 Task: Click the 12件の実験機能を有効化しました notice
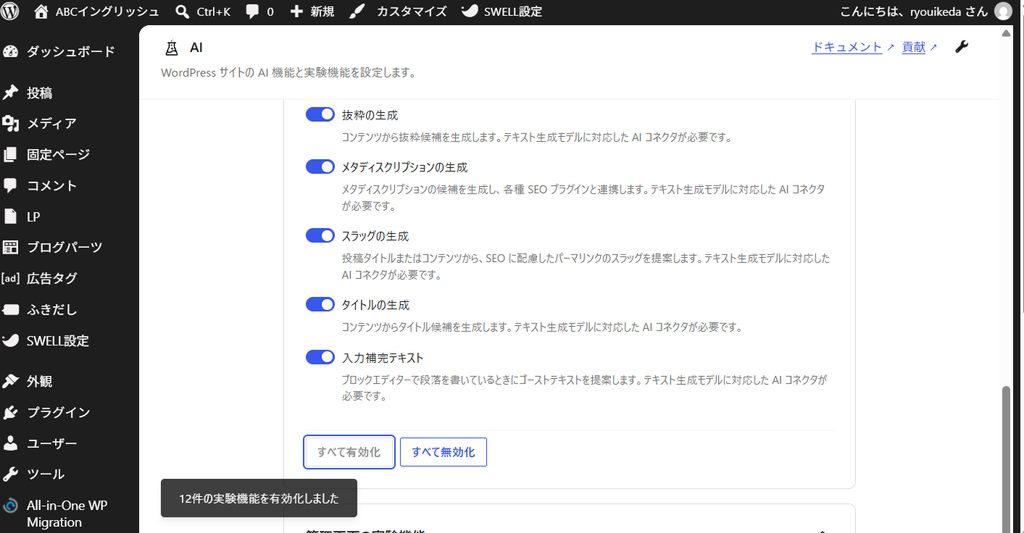(x=259, y=498)
